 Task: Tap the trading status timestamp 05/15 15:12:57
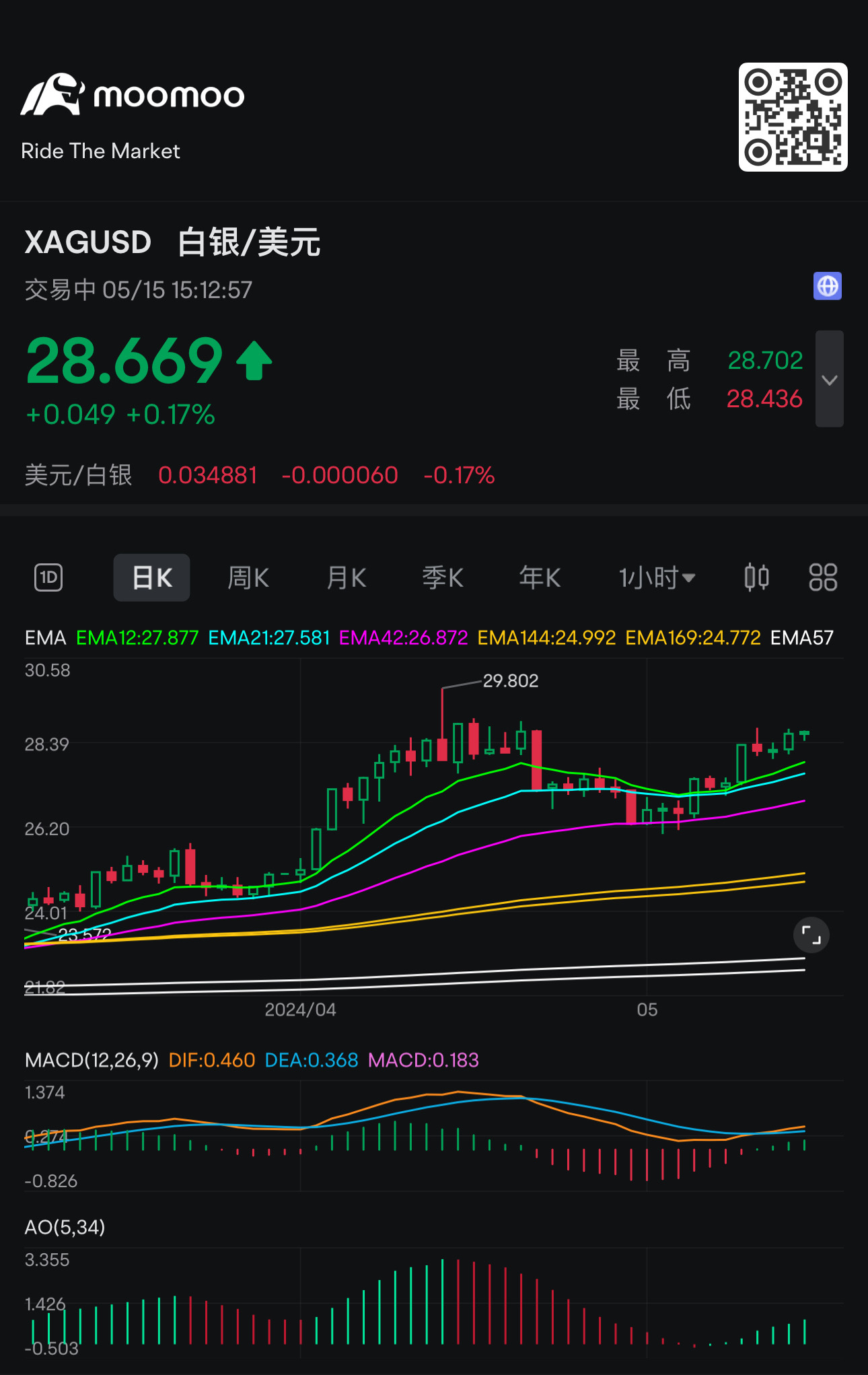[x=177, y=290]
